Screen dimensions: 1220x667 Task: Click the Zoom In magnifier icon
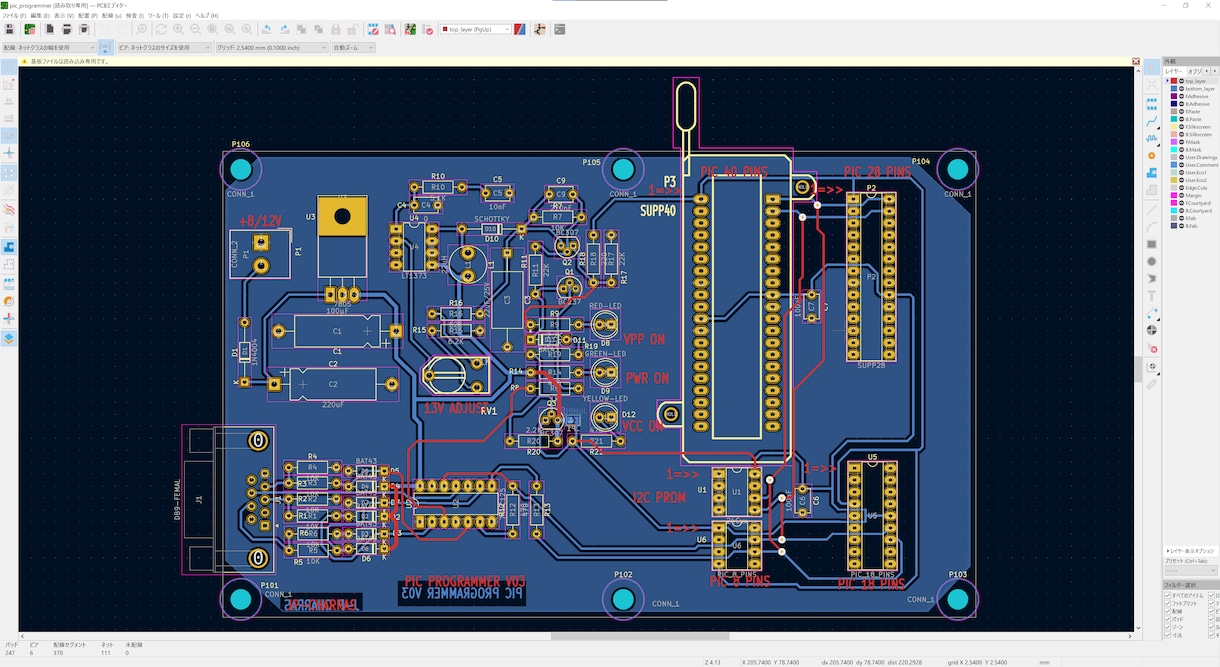pos(178,29)
